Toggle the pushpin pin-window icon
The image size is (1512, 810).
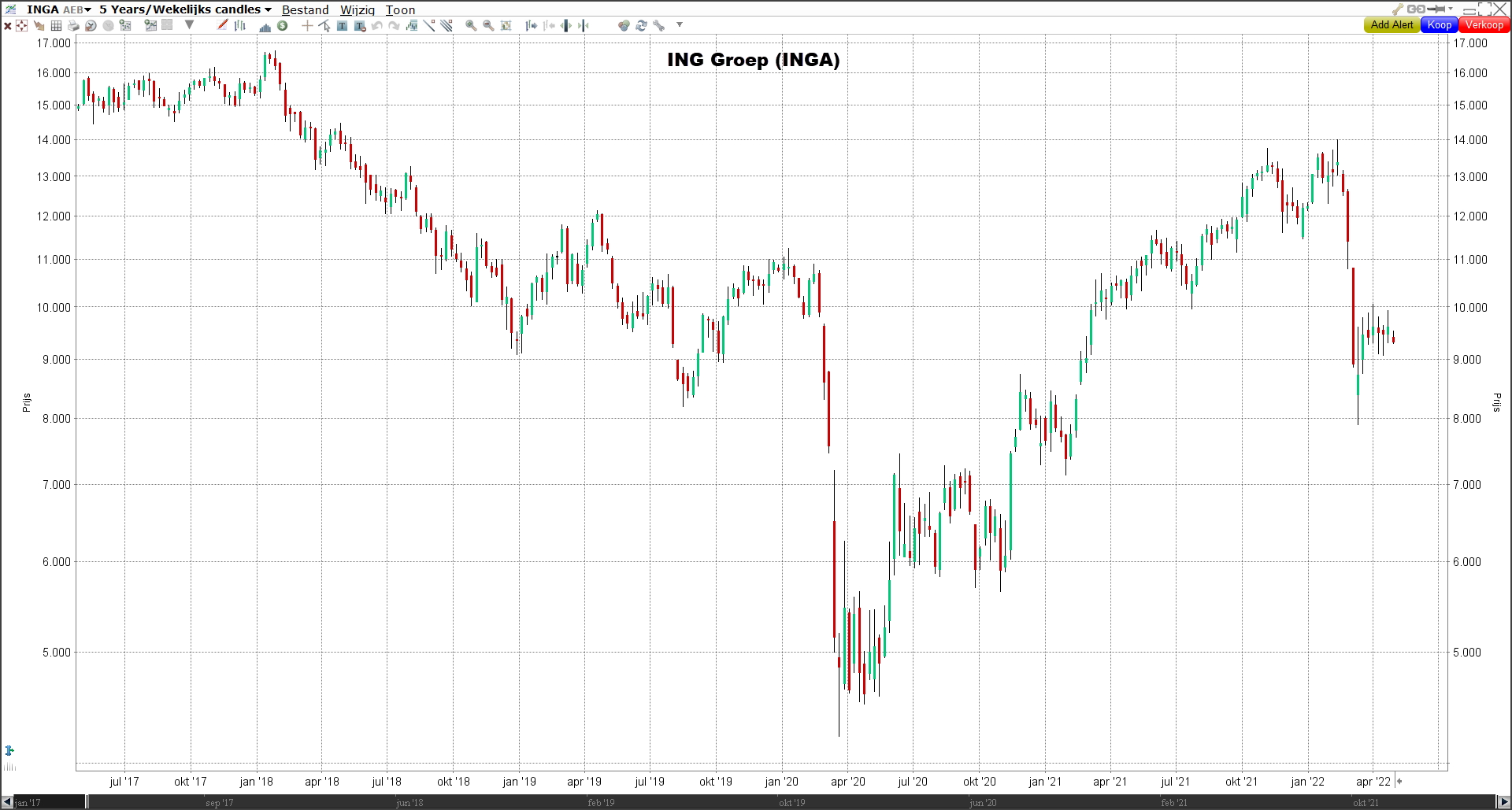click(x=1436, y=9)
